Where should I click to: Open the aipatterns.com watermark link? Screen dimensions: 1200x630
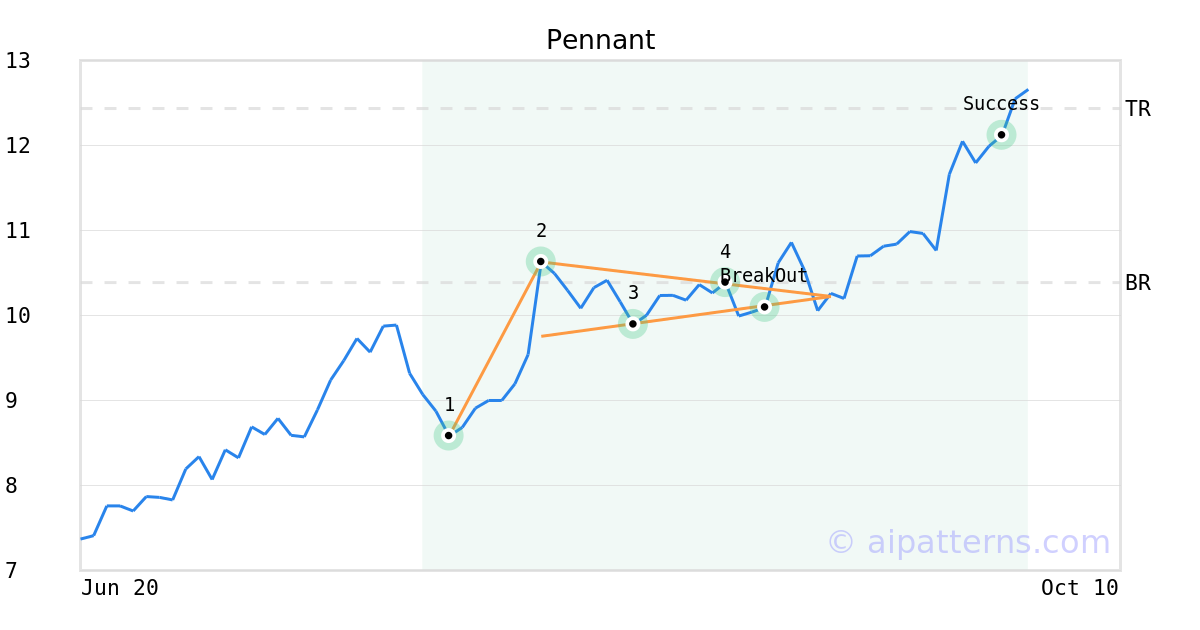pyautogui.click(x=968, y=542)
